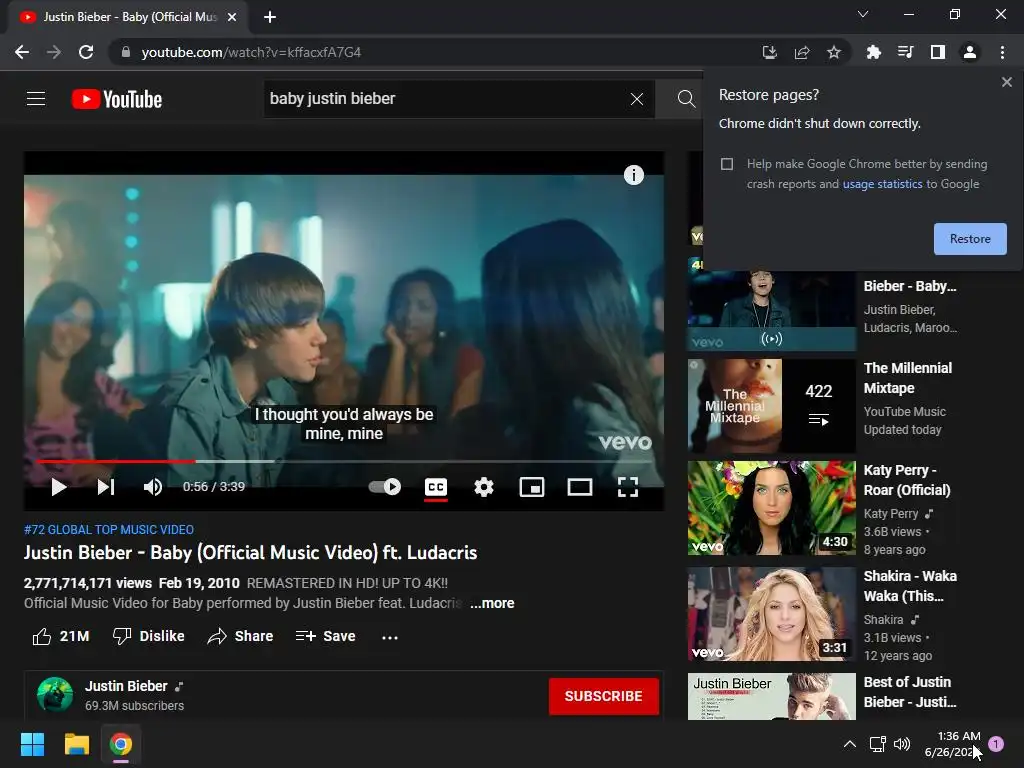Open Katy Perry Roar video thumbnail
Screen dimensions: 1024x768
[771, 508]
